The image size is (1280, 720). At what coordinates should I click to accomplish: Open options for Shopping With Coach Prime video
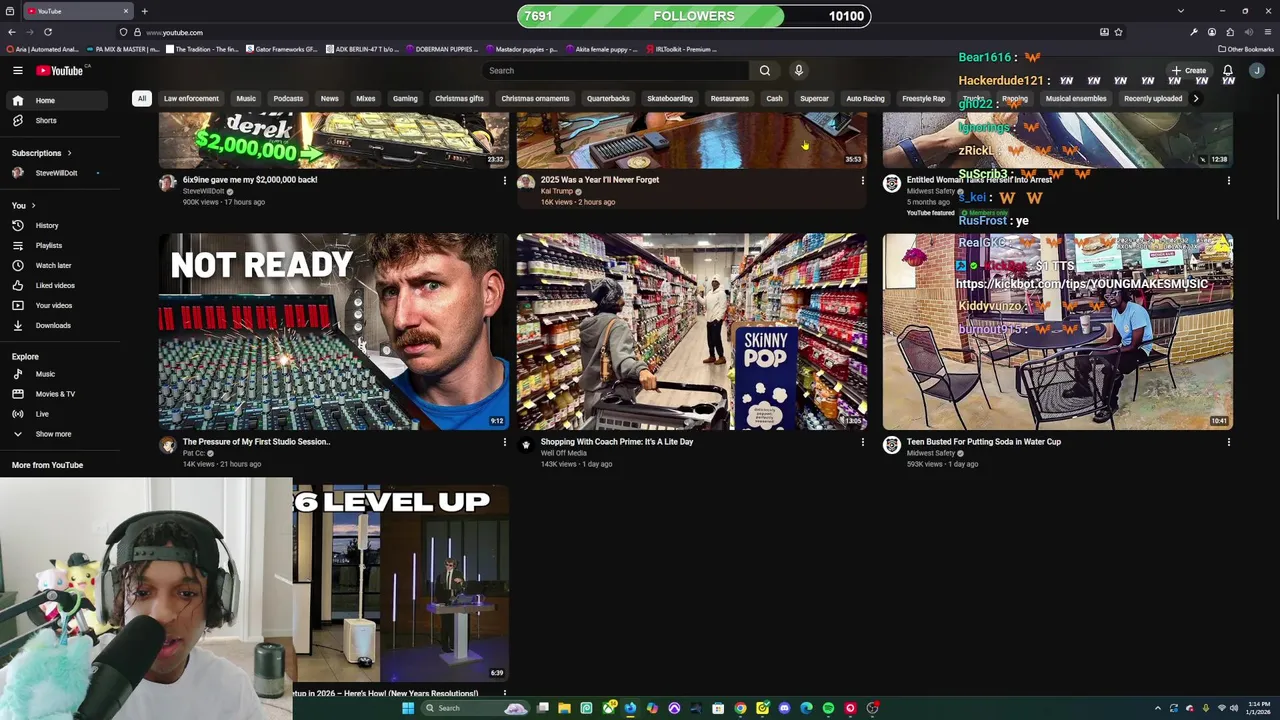point(862,442)
